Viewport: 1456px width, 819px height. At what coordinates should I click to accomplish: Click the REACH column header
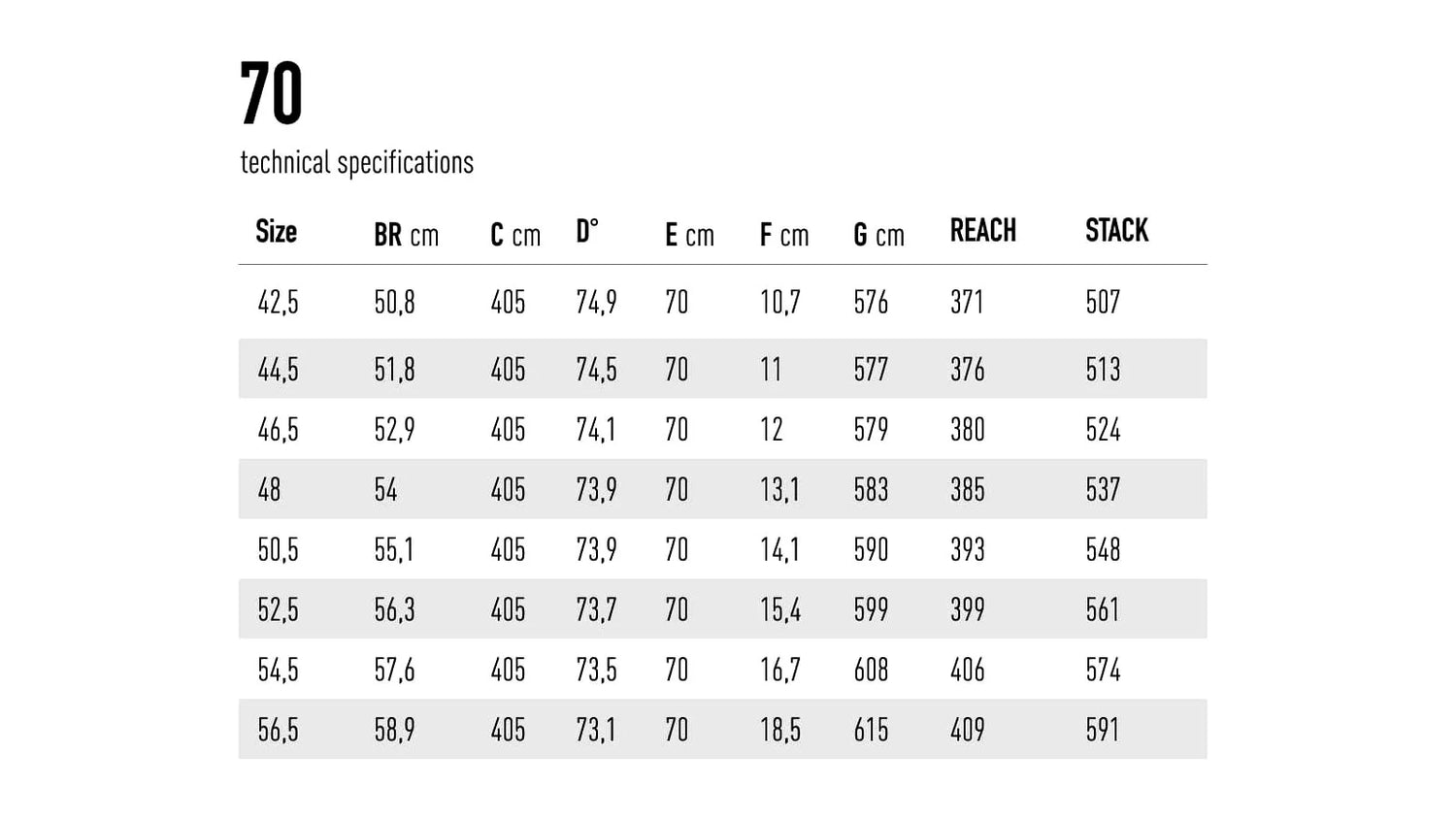coord(982,231)
